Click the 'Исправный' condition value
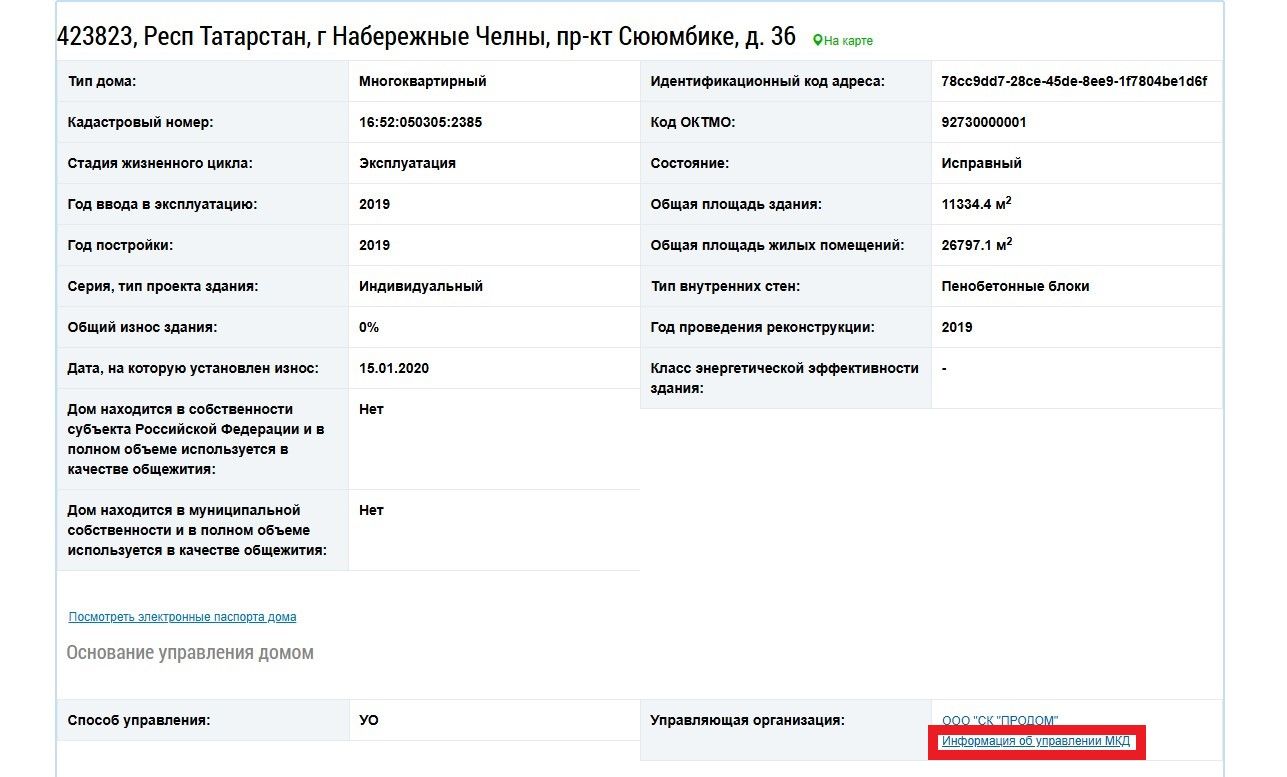This screenshot has height=777, width=1287. click(981, 163)
